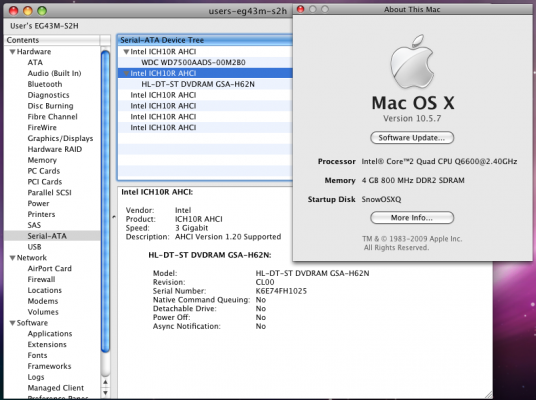Click the sidebar scroll up arrow

pos(105,382)
